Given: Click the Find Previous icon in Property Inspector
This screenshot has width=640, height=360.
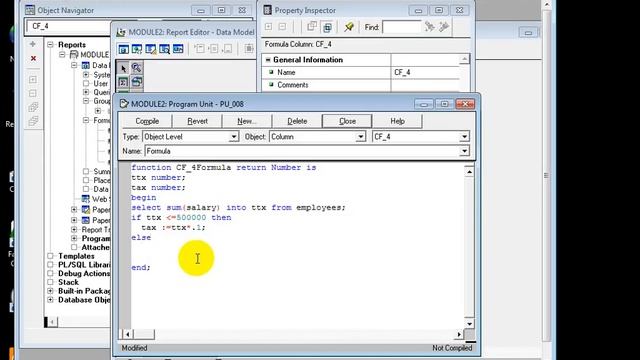Looking at the screenshot, I should tap(444, 27).
